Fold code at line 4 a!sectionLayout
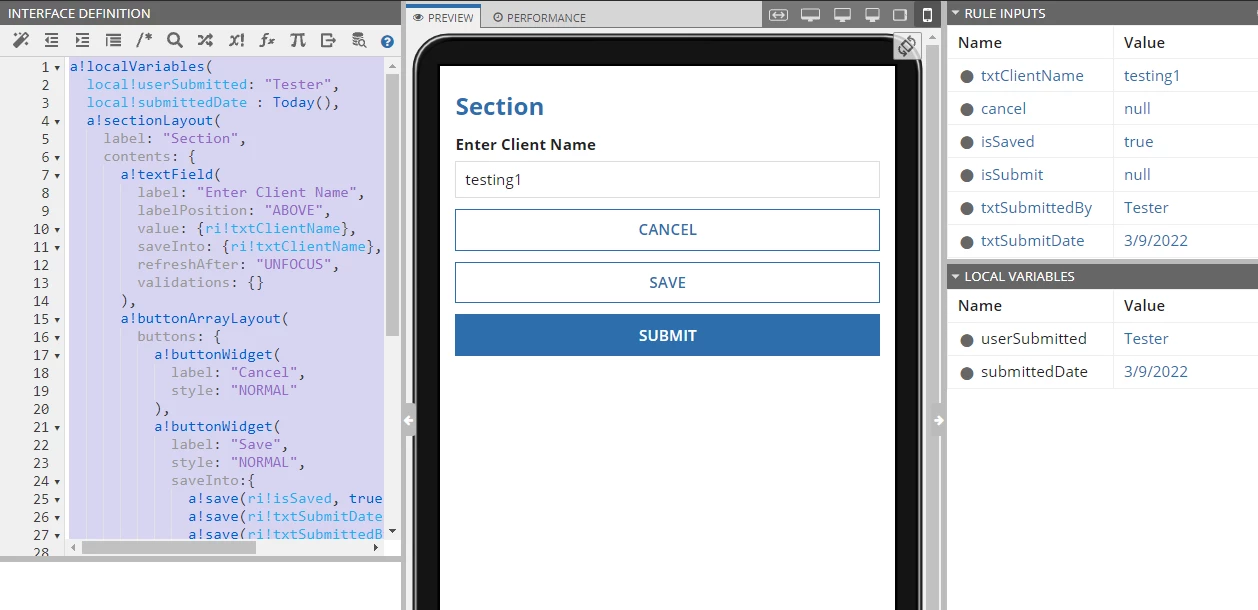Screen dimensions: 1258x610 pyautogui.click(x=57, y=121)
